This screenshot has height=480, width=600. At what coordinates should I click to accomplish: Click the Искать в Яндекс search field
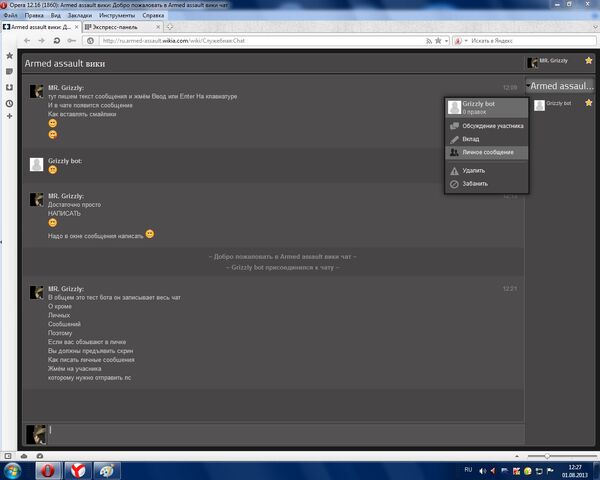532,41
